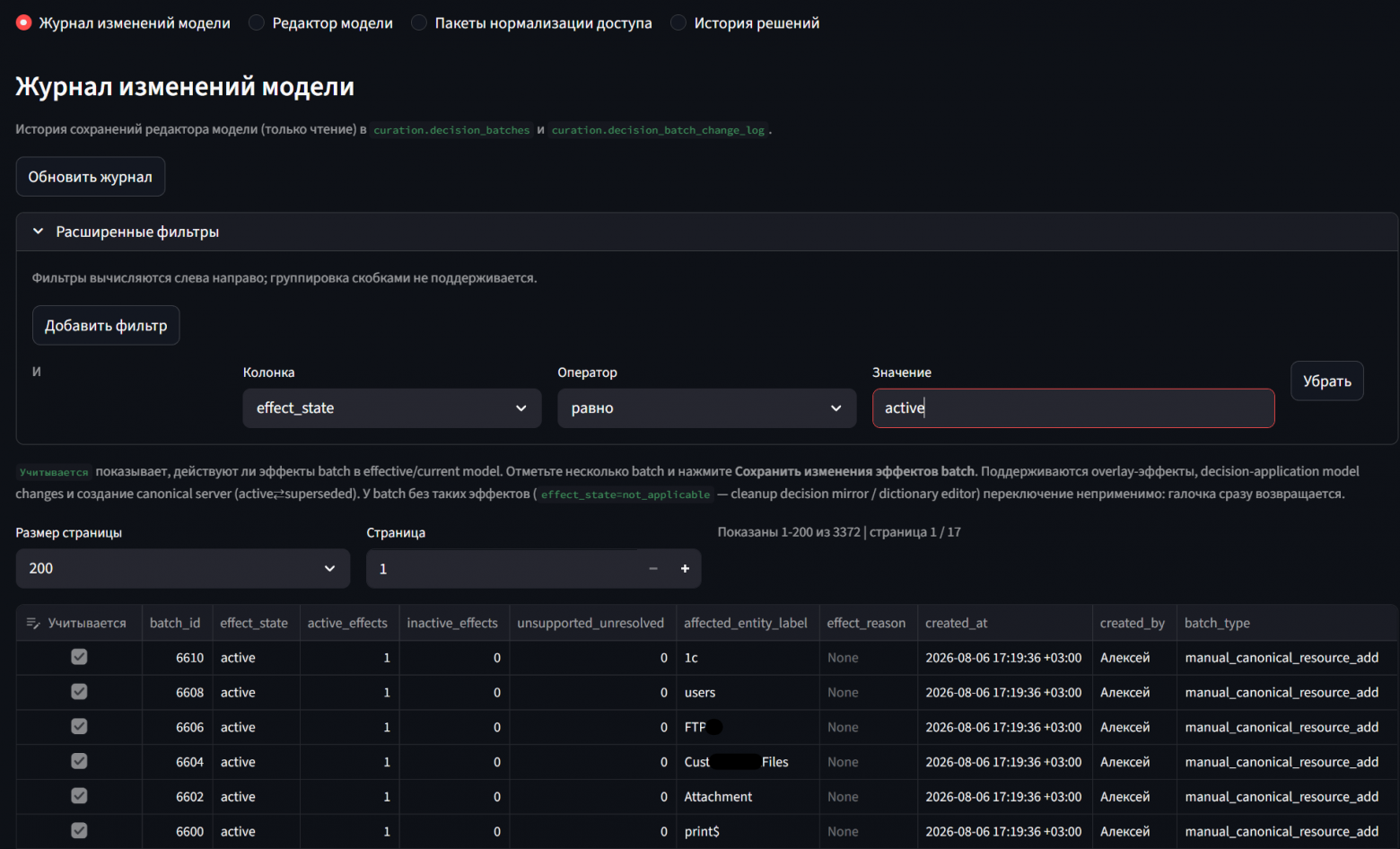Toggle the Учитывается checkbox for batch 6600

(x=79, y=830)
